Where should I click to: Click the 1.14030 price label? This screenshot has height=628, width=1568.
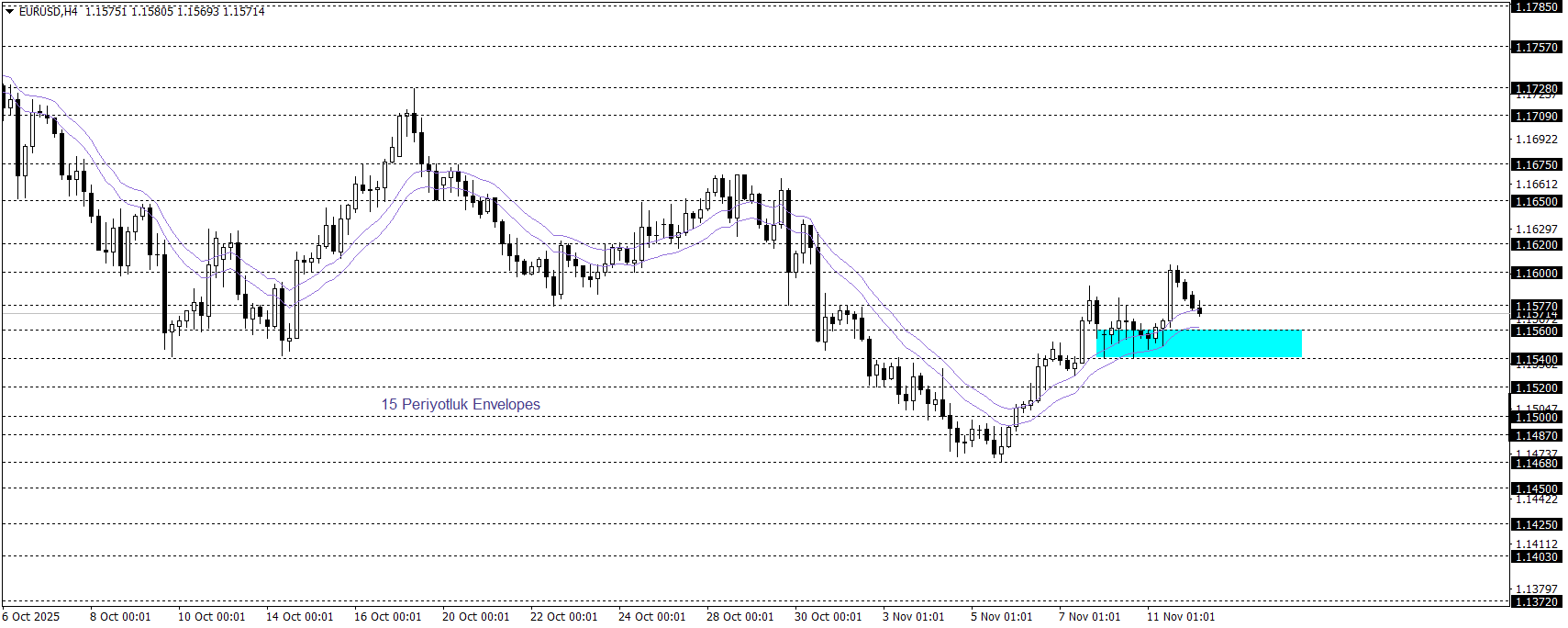pos(1536,556)
